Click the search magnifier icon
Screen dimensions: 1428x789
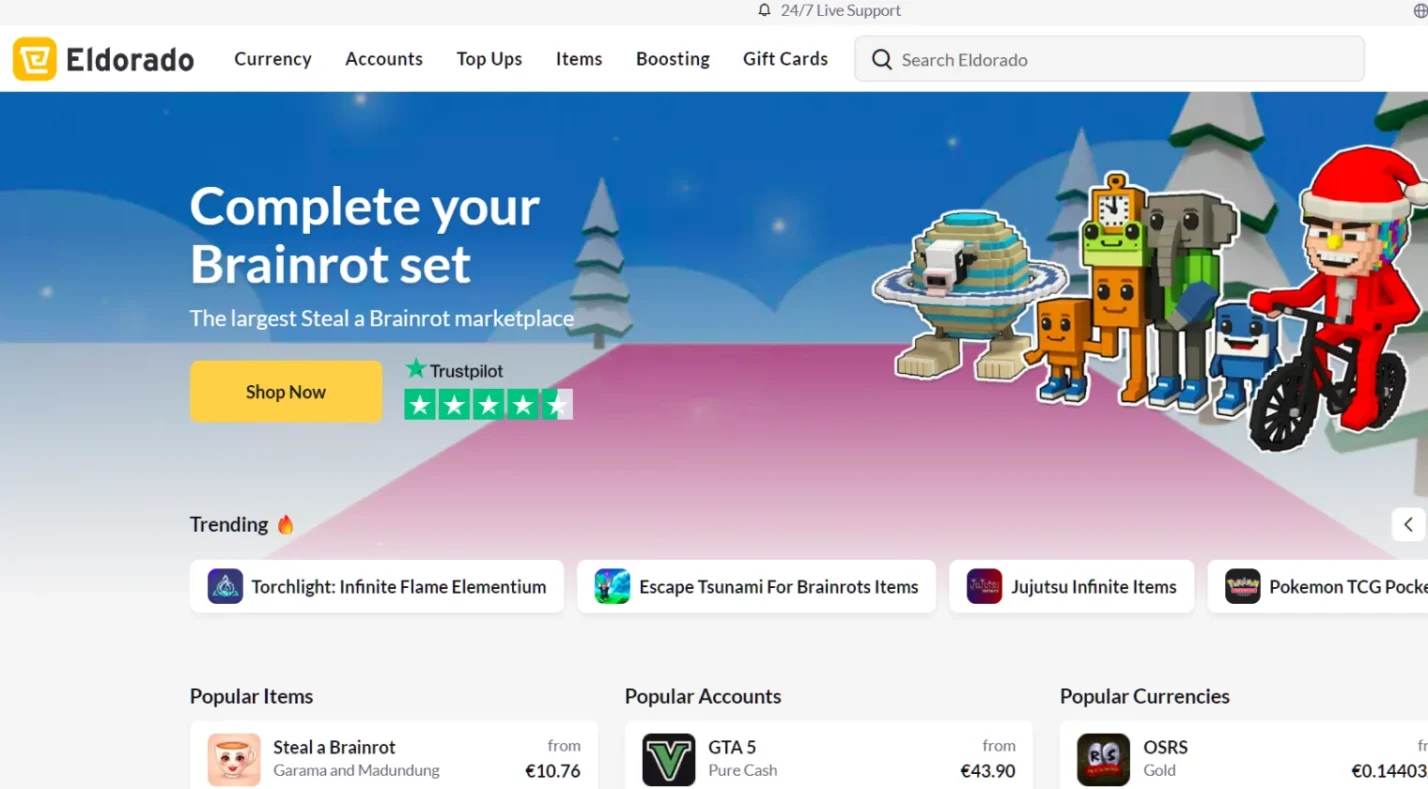(881, 59)
